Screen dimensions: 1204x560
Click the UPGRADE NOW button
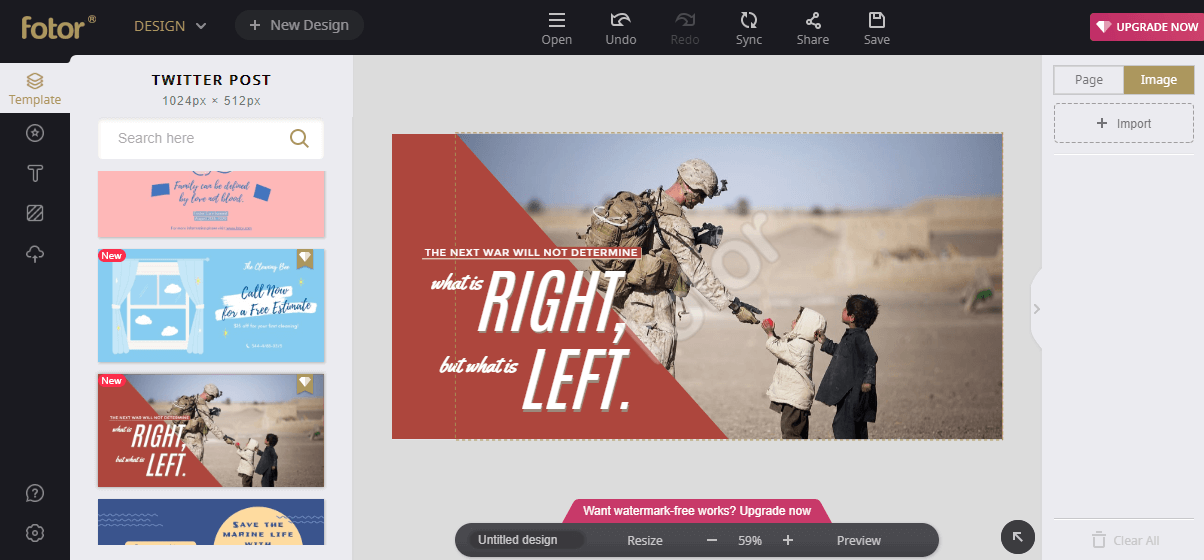point(1146,27)
